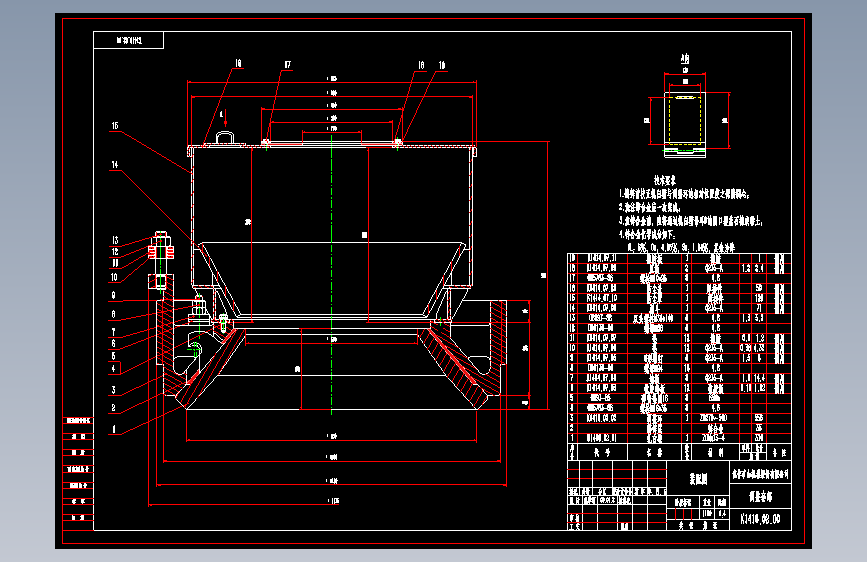The height and width of the screenshot is (562, 867).
Task: Select balloon label 15 on the left
Action: 115,126
